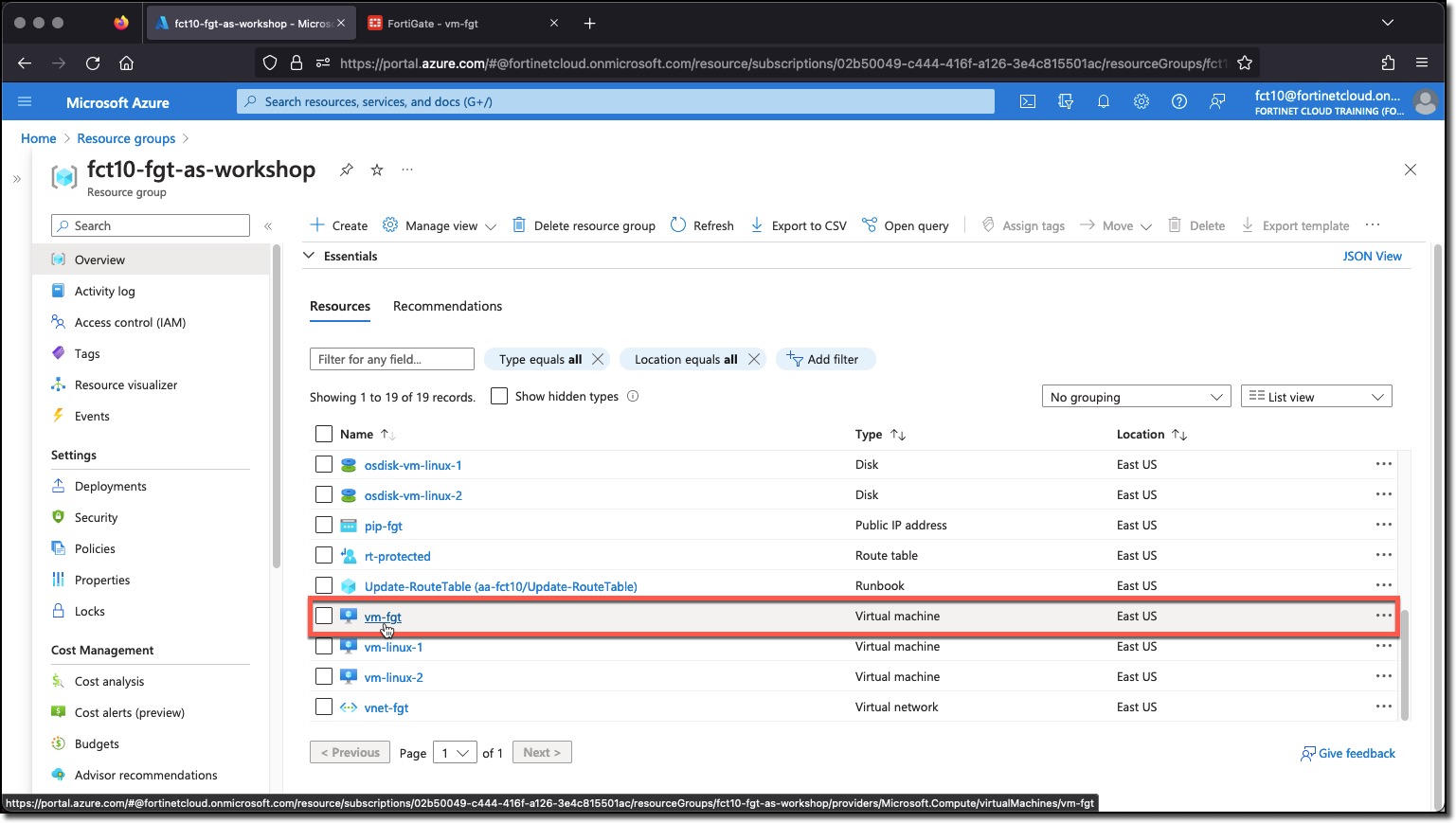This screenshot has height=823, width=1456.
Task: Check the pip-fgt row checkbox
Action: 324,525
